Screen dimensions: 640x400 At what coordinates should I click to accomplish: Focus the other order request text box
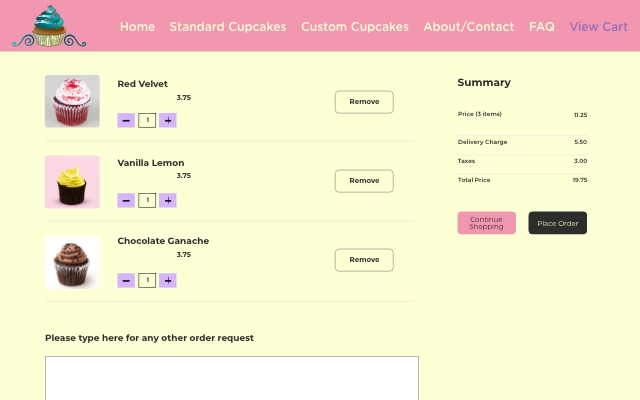pyautogui.click(x=232, y=378)
